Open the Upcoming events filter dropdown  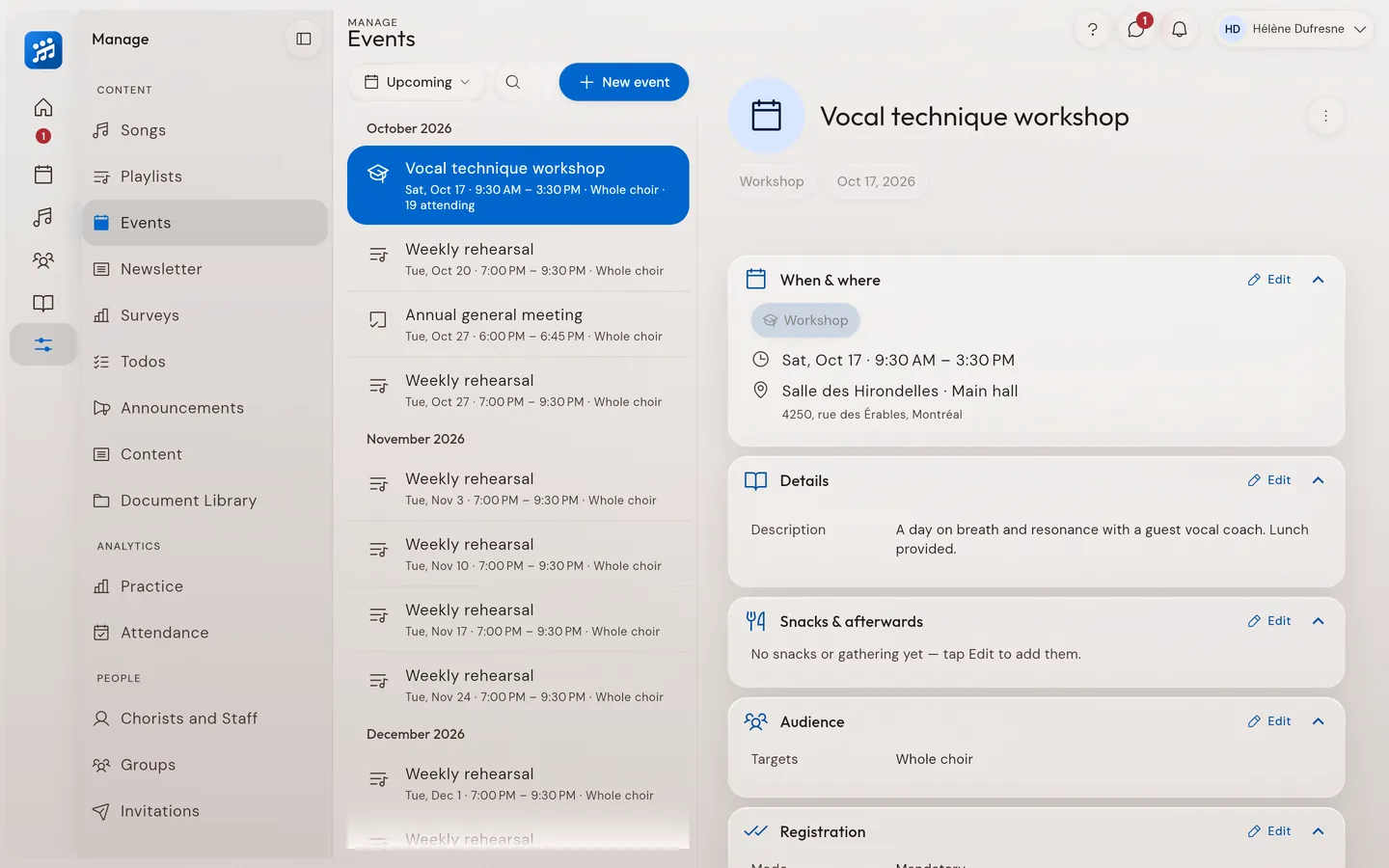417,82
